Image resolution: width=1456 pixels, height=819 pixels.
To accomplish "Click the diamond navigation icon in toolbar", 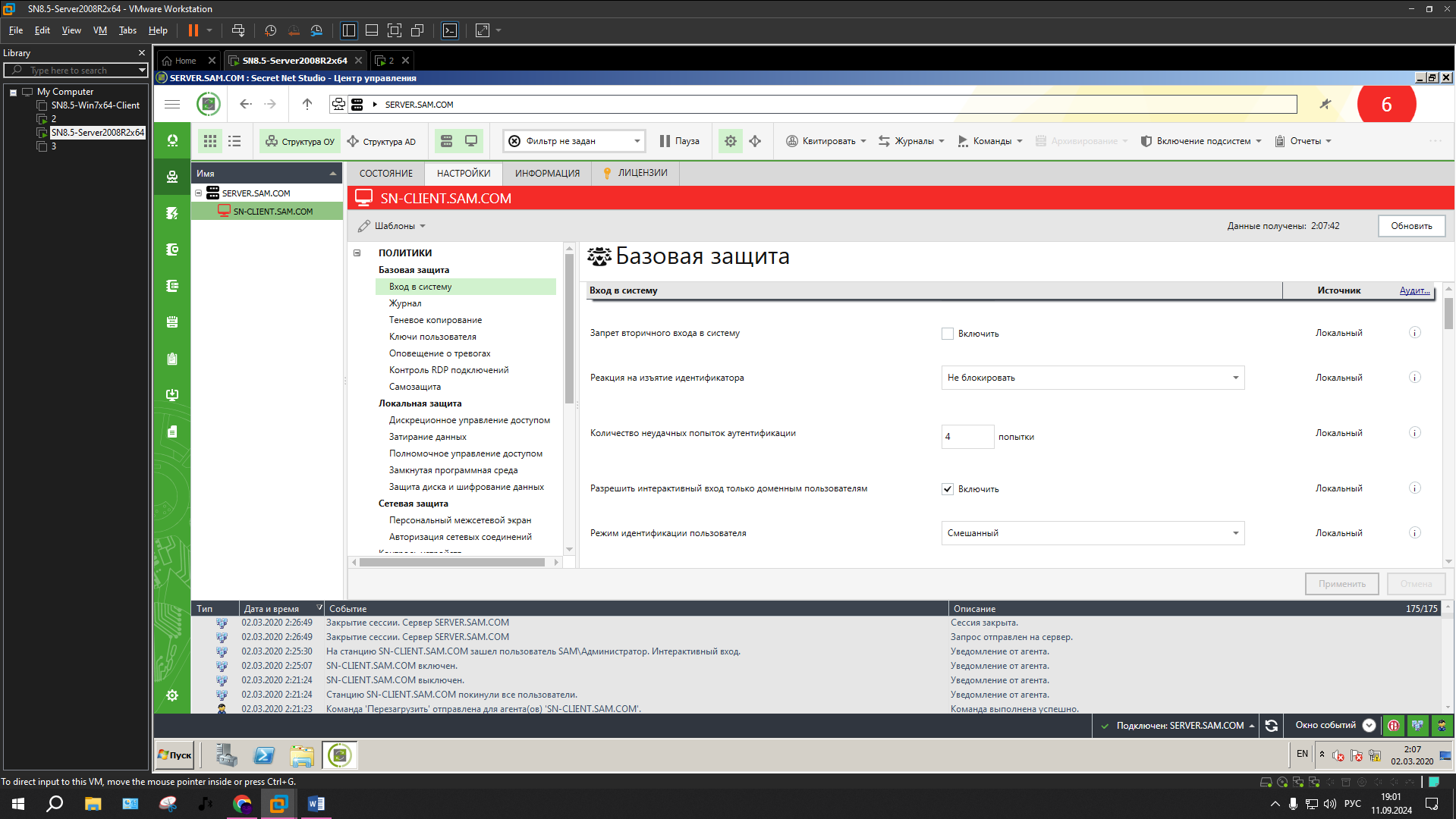I will [x=755, y=141].
